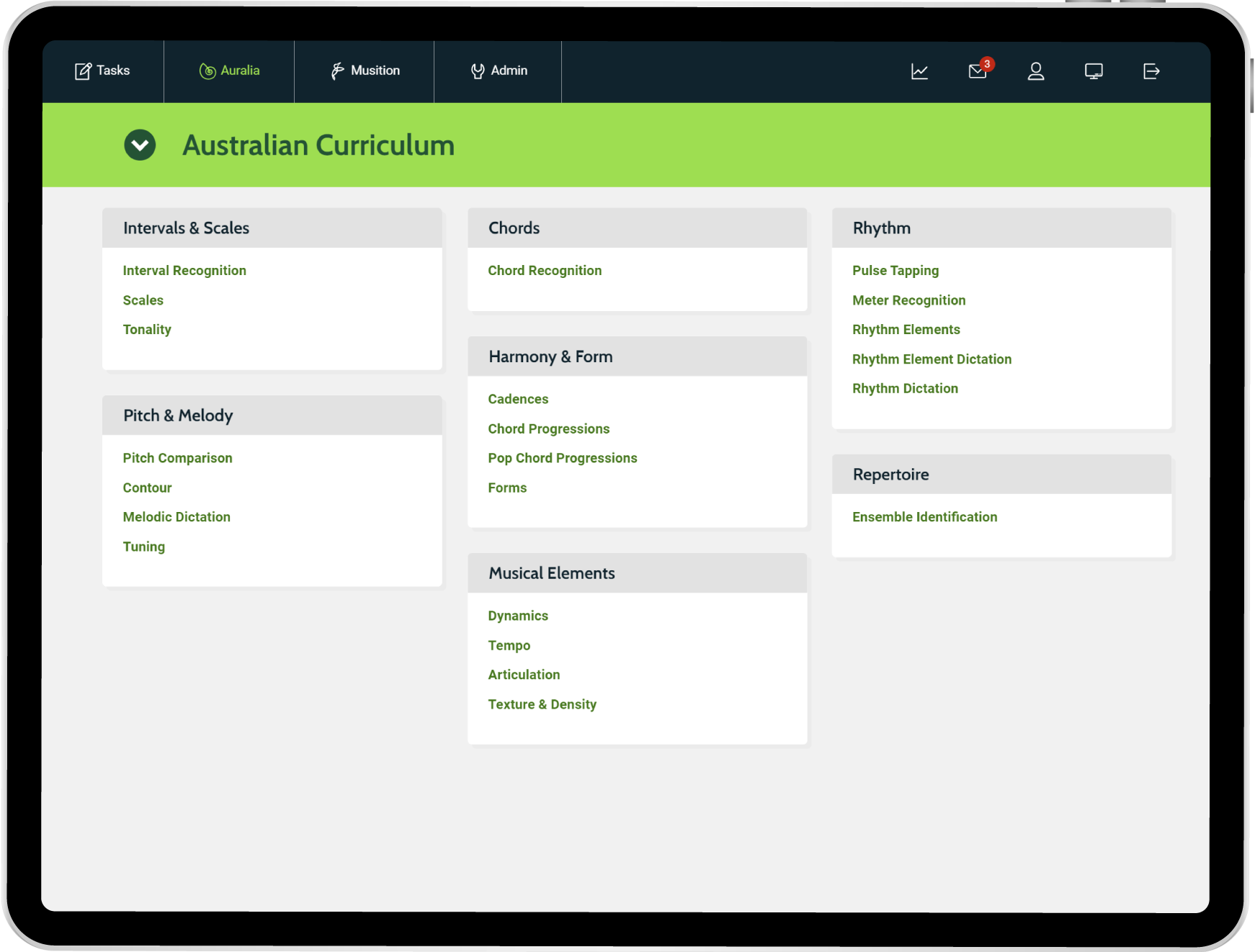This screenshot has height=952, width=1255.
Task: Click the Rhythm Element Dictation link
Action: pyautogui.click(x=932, y=359)
